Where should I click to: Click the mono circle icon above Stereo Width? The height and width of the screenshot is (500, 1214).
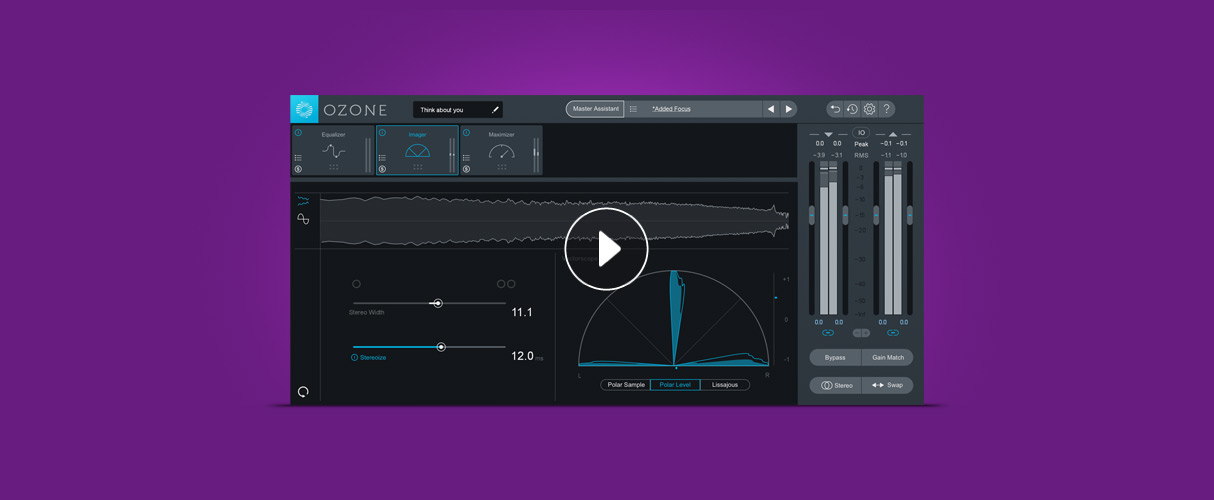[x=357, y=284]
